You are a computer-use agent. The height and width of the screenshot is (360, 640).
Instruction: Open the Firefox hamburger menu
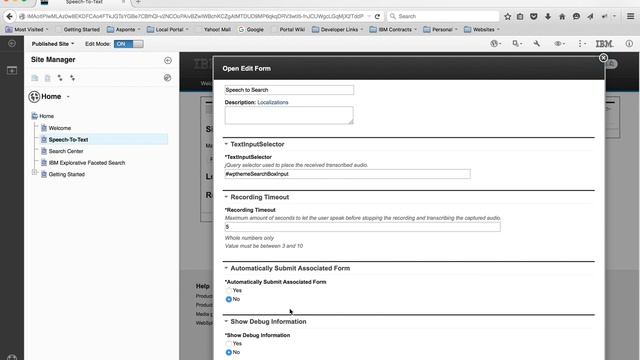pyautogui.click(x=630, y=16)
